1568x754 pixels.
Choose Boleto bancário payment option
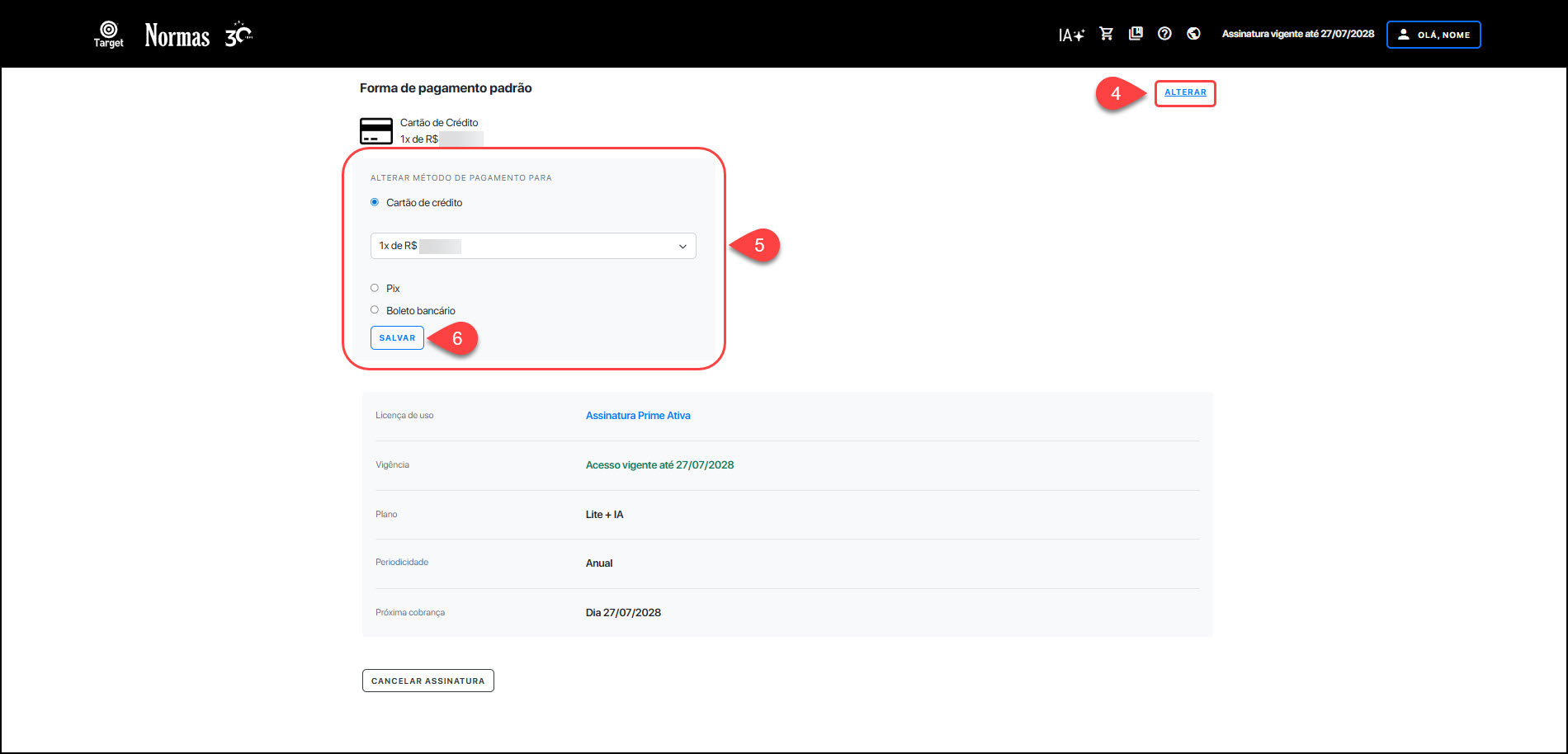[375, 310]
